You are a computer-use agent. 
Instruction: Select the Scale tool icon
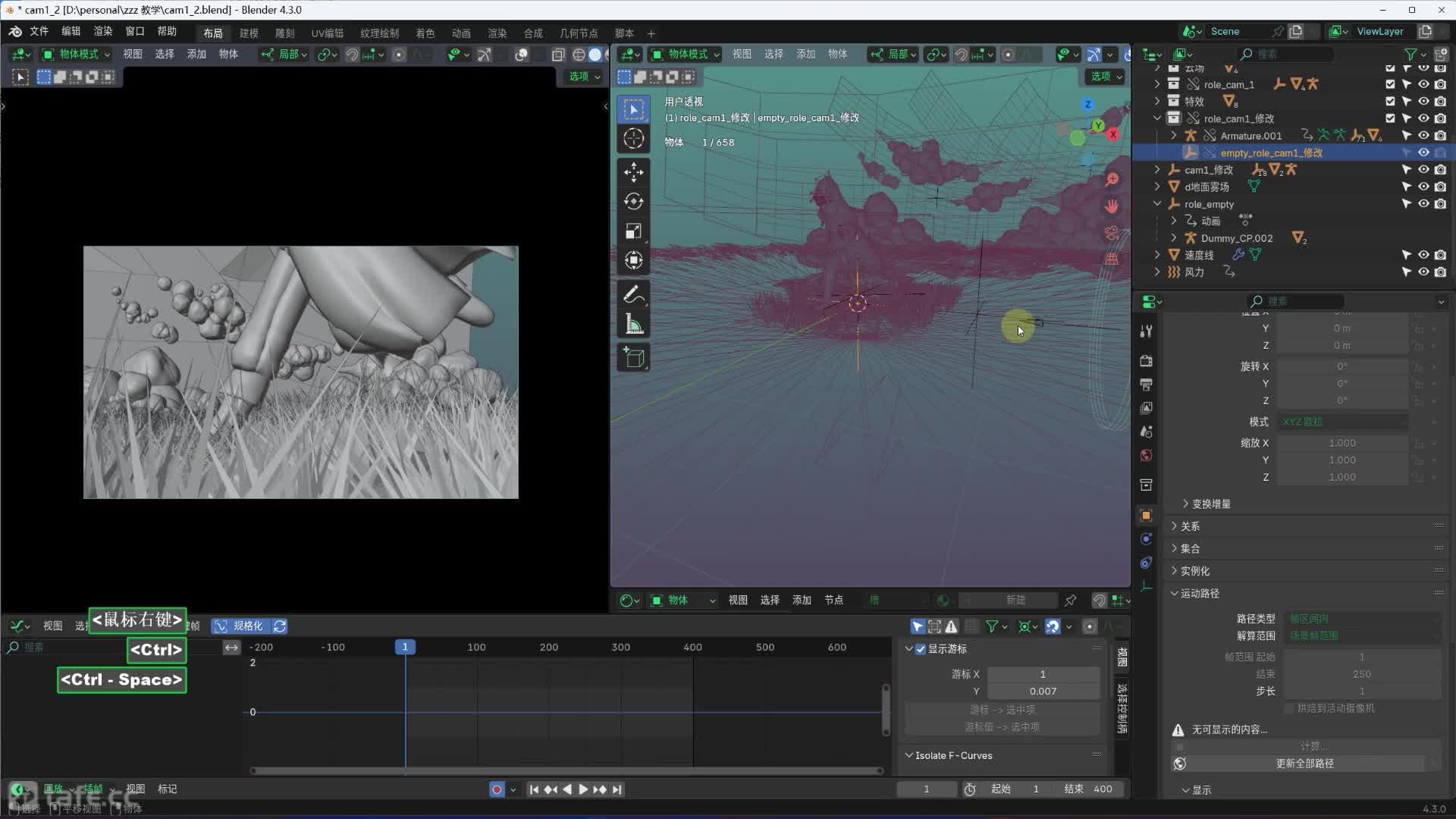633,231
